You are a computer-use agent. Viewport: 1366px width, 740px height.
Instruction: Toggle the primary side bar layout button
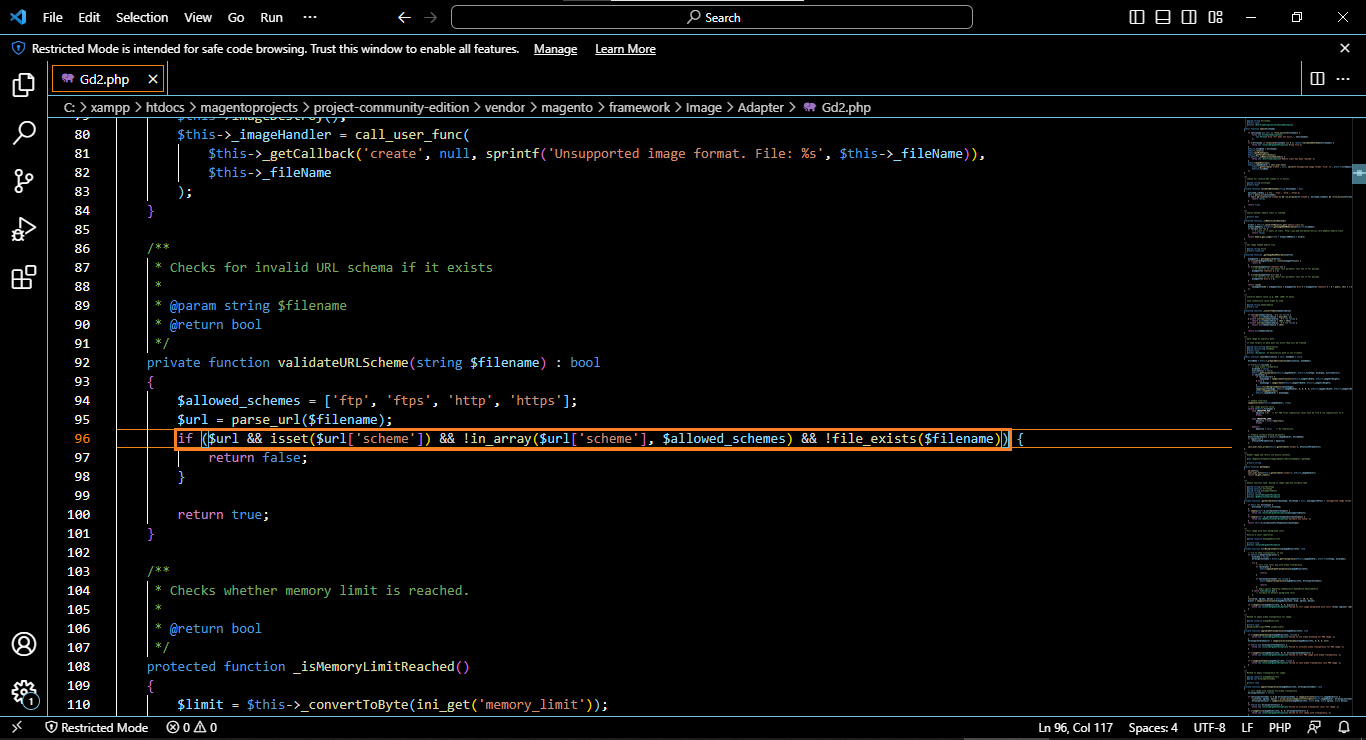coord(1137,17)
